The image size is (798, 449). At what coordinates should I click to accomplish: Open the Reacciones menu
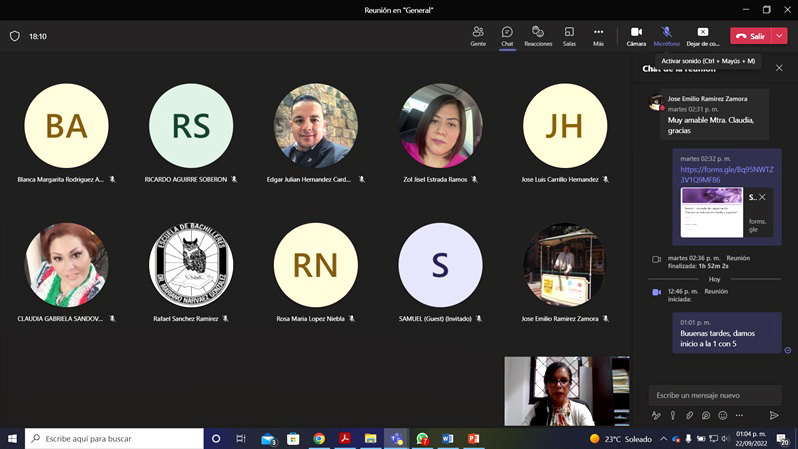[538, 36]
